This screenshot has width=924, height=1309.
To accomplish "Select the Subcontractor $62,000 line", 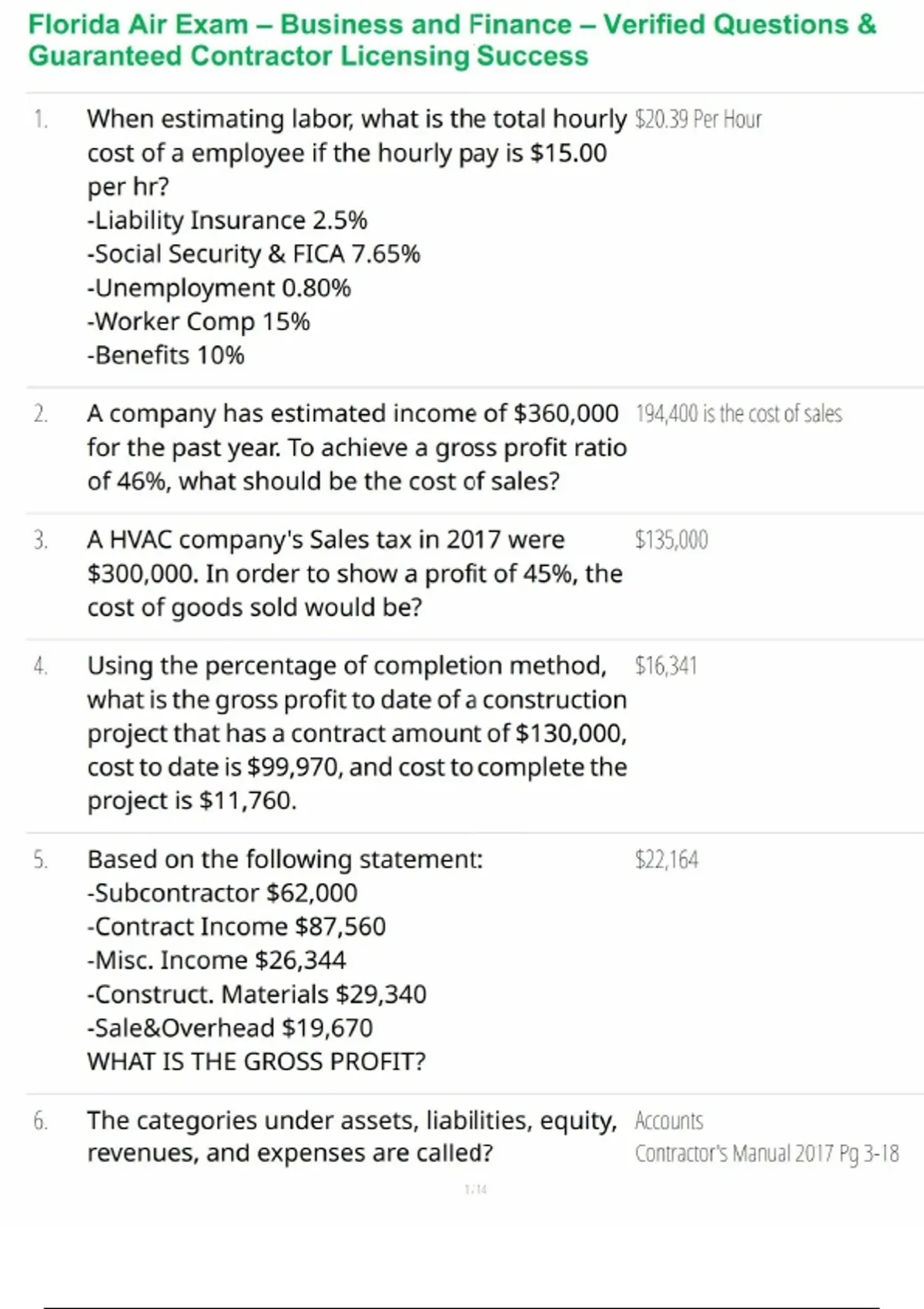I will point(223,893).
